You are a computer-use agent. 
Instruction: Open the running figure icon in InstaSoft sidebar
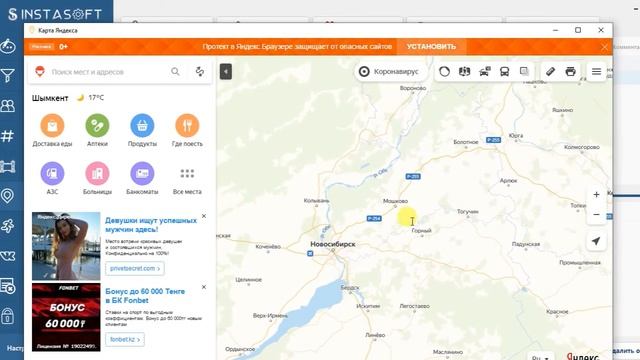(8, 226)
